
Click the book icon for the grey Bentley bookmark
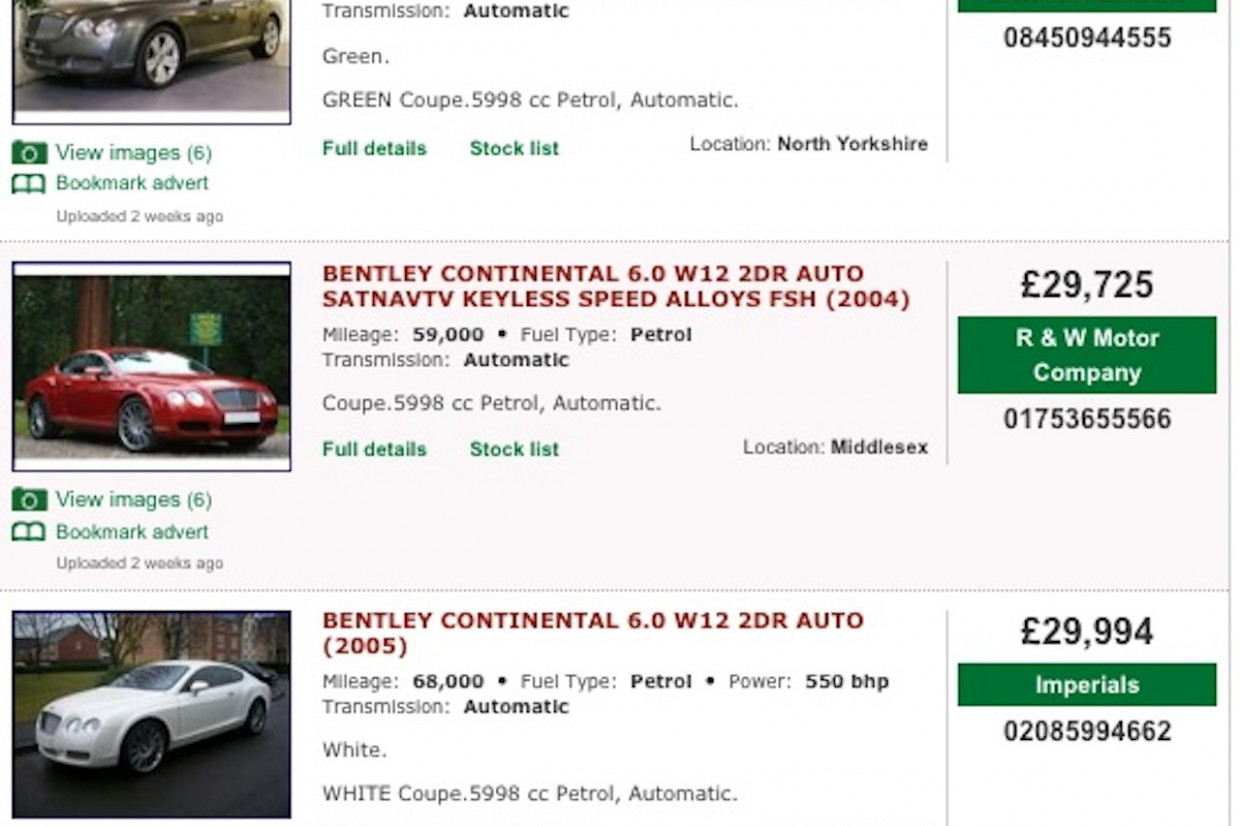point(29,184)
